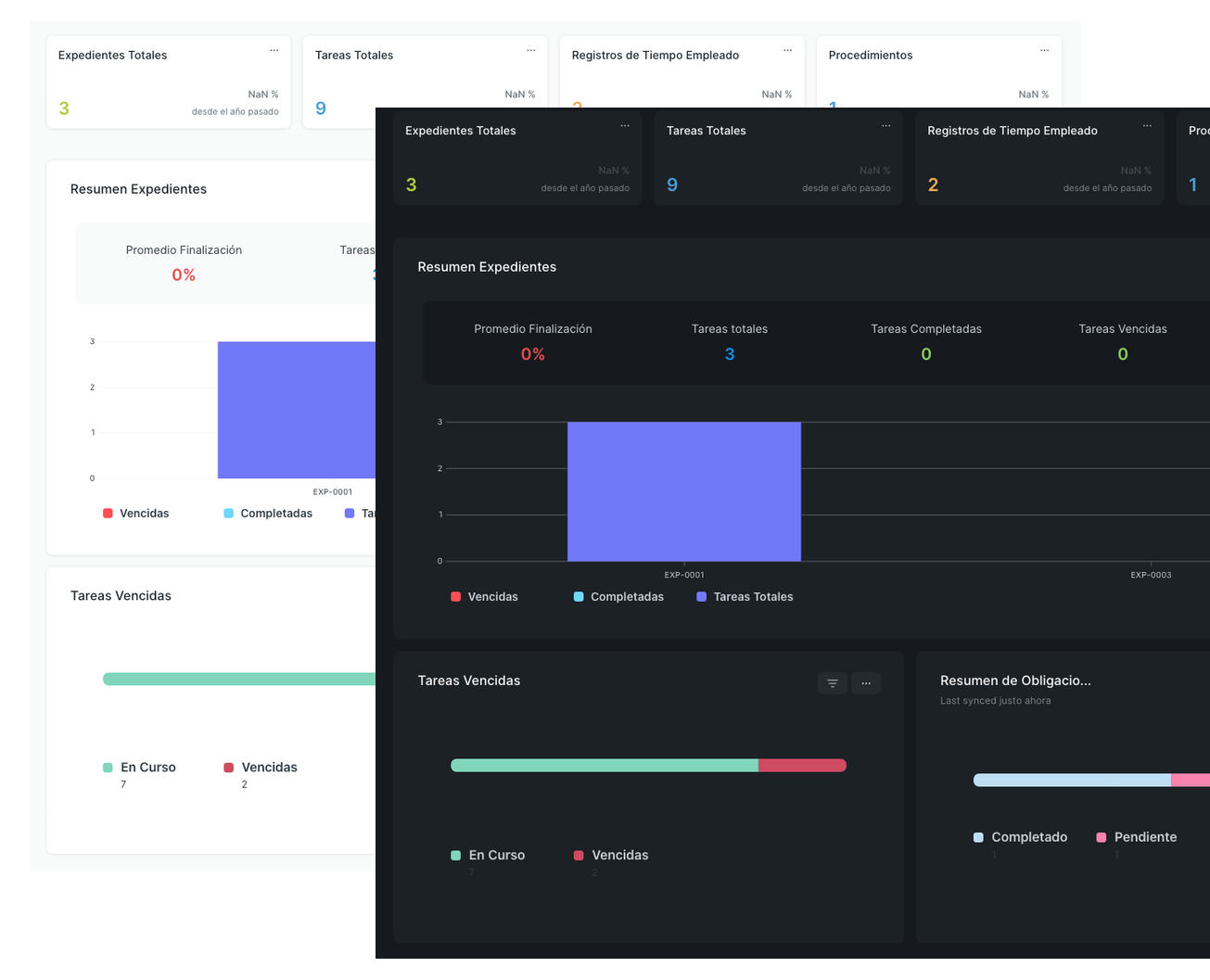Open ellipsis menu beside filter in Tareas Vencidas
The height and width of the screenshot is (980, 1210).
pyautogui.click(x=866, y=683)
